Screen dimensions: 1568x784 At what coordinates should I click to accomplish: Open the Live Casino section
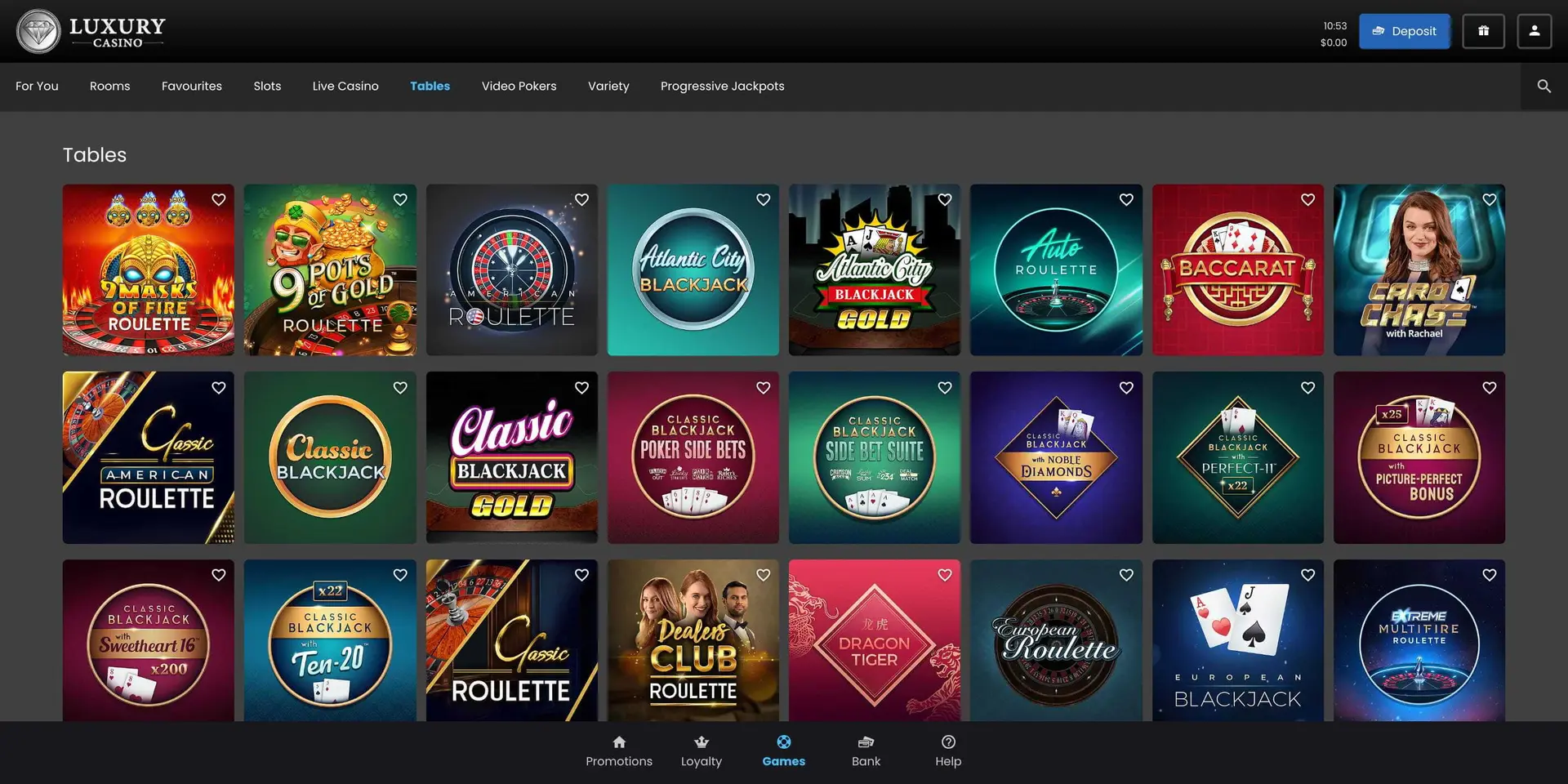[x=345, y=86]
